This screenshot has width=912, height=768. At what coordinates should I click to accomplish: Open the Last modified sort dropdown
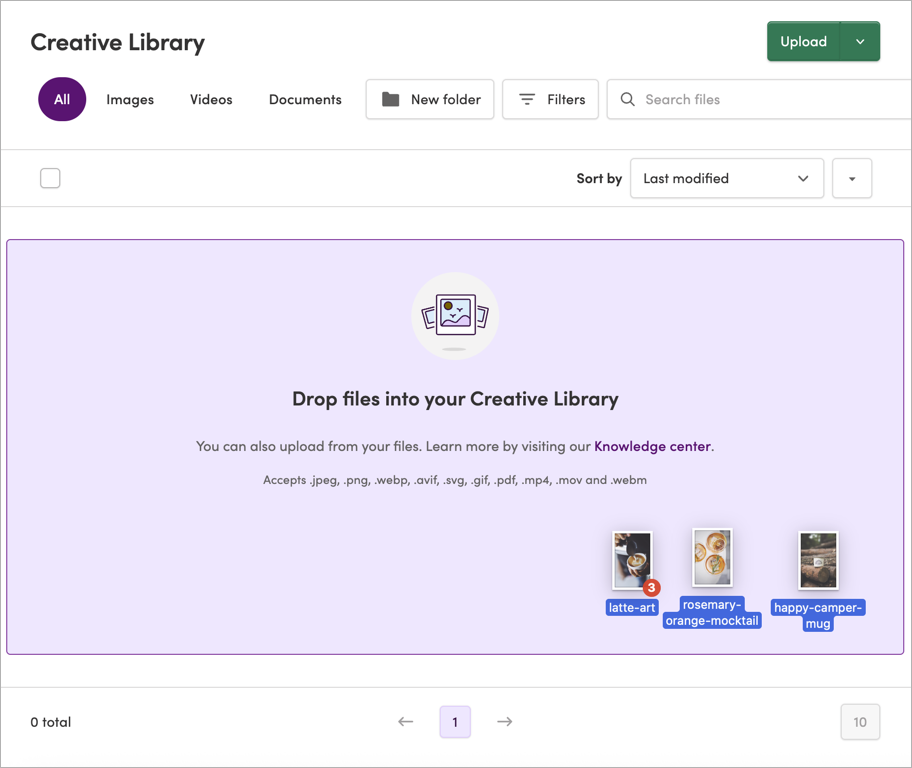(726, 178)
